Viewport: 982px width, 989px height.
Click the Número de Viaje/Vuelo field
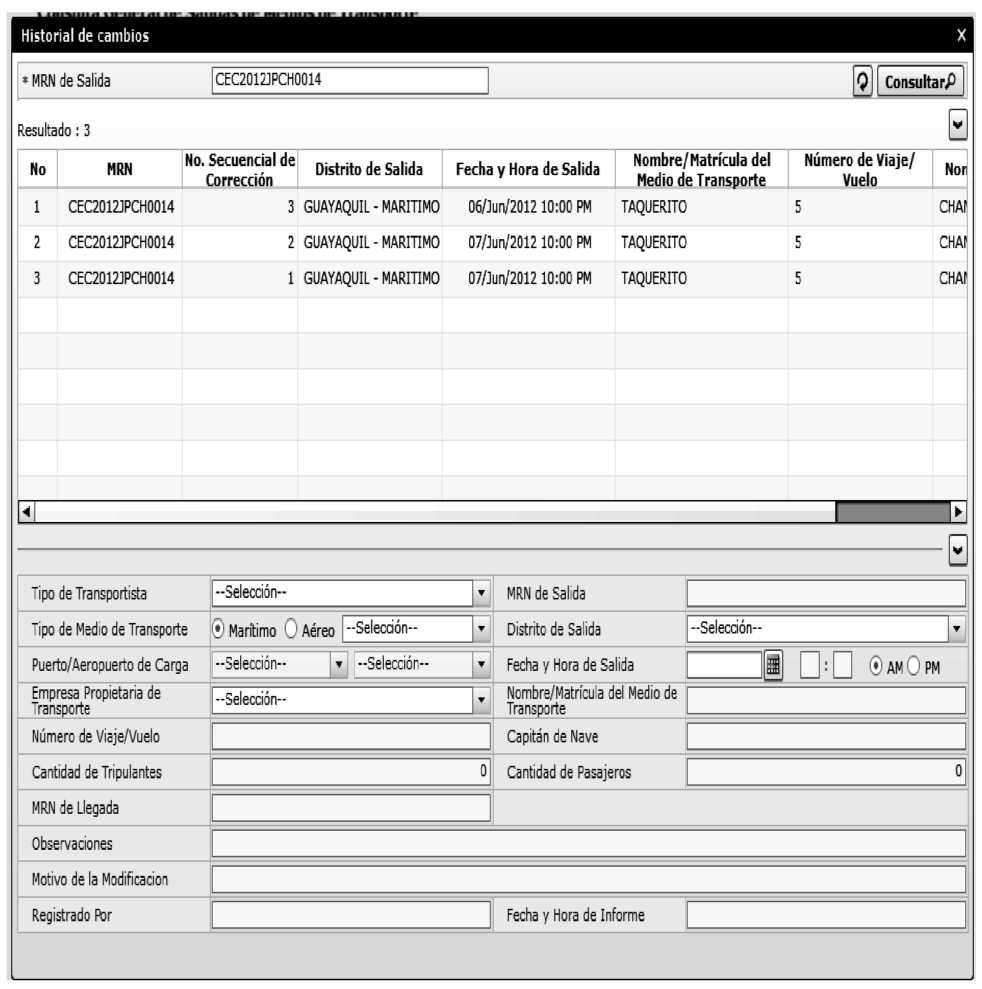click(x=351, y=737)
